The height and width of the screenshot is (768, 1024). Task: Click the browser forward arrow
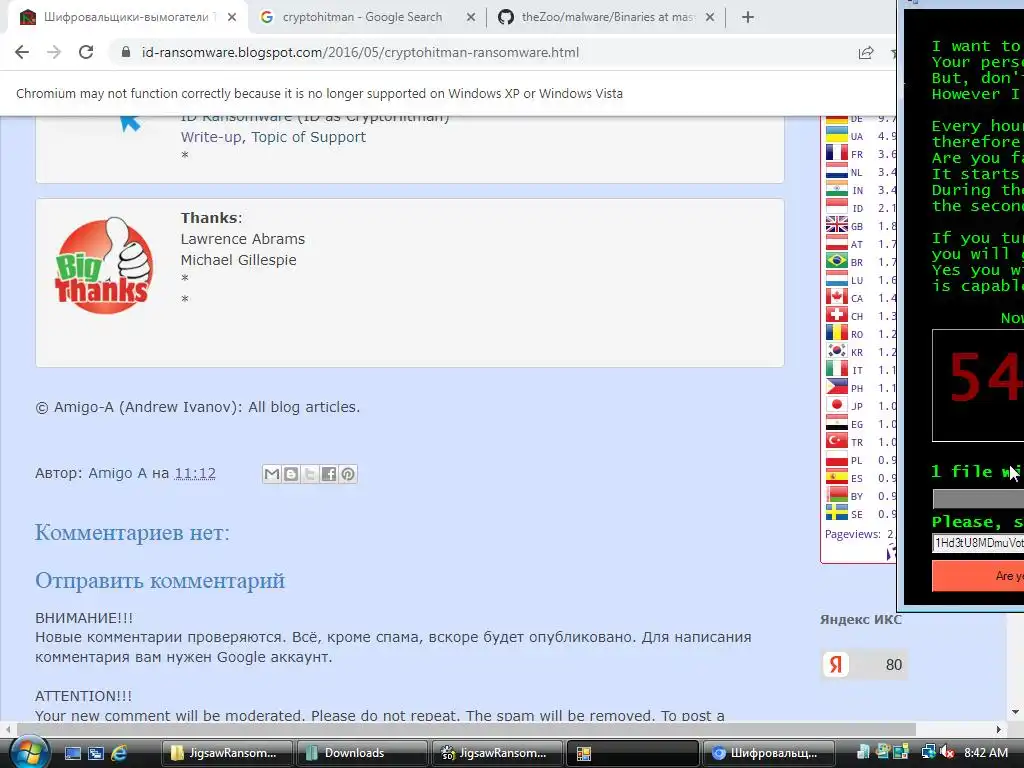[54, 52]
